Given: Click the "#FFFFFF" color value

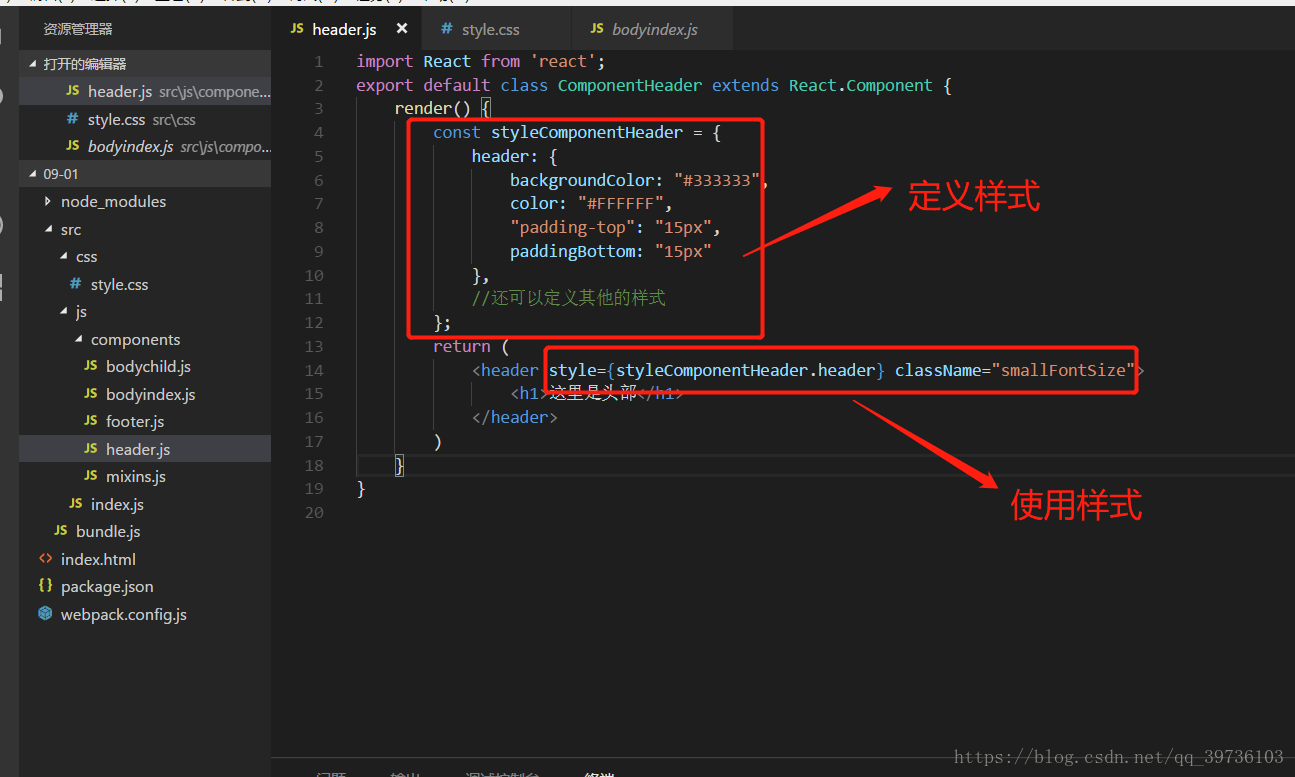Looking at the screenshot, I should 621,204.
